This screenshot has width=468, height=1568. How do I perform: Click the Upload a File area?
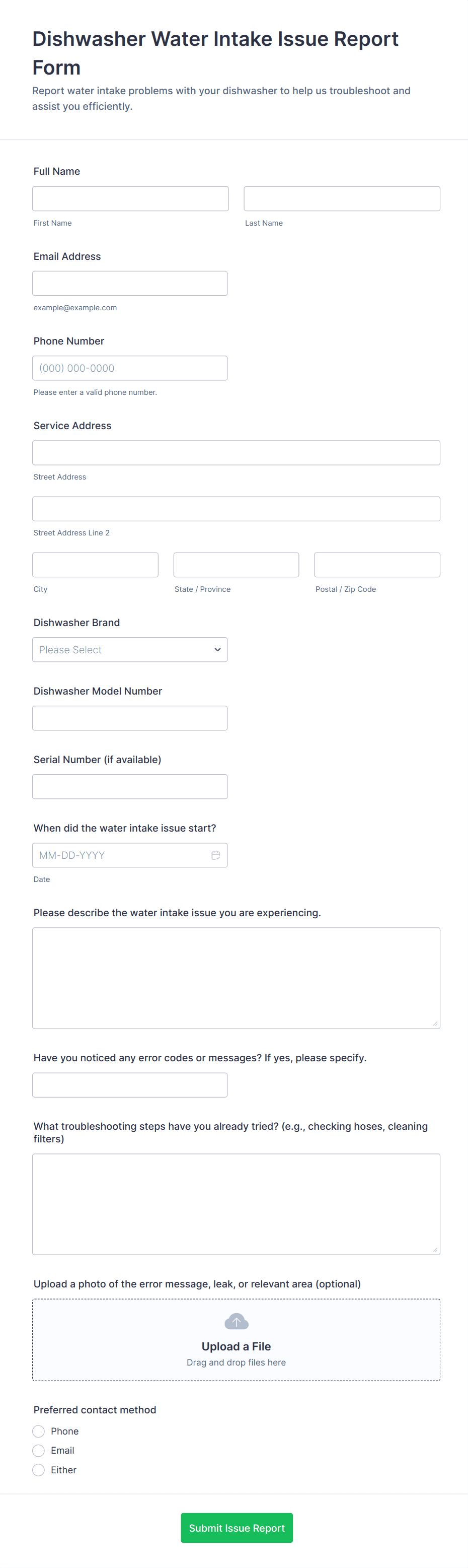tap(236, 1346)
